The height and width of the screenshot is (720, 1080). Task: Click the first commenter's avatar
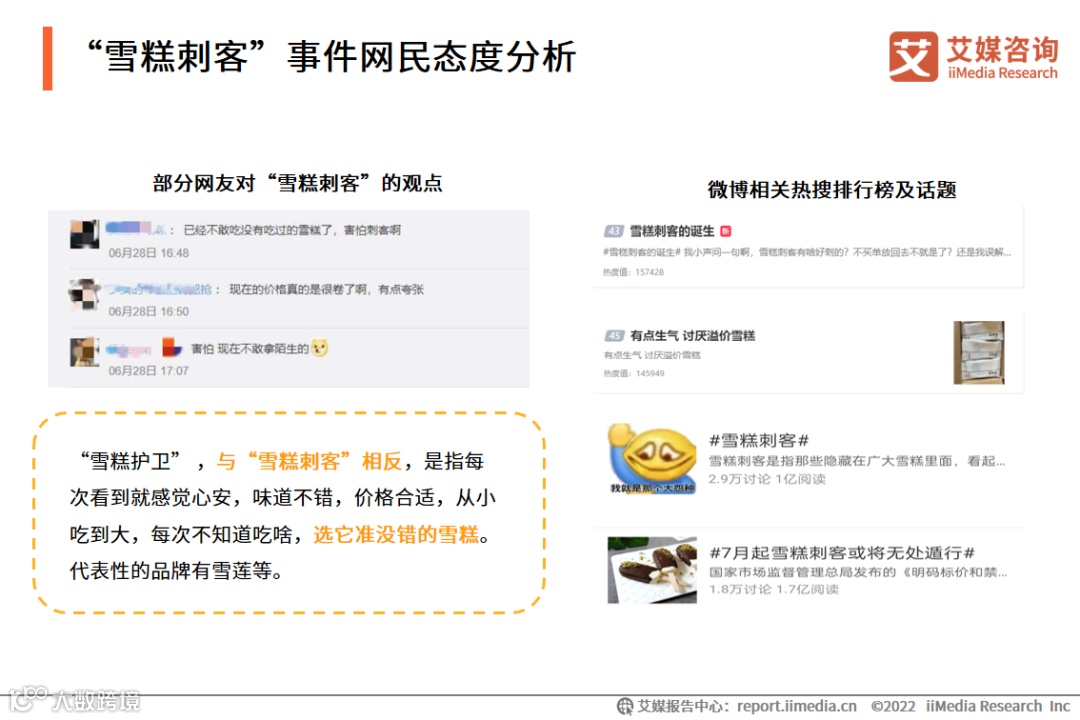tap(85, 234)
